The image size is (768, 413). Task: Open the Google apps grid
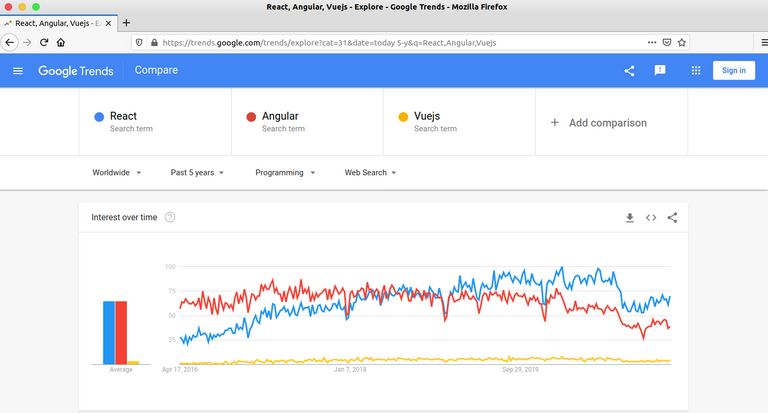[696, 70]
